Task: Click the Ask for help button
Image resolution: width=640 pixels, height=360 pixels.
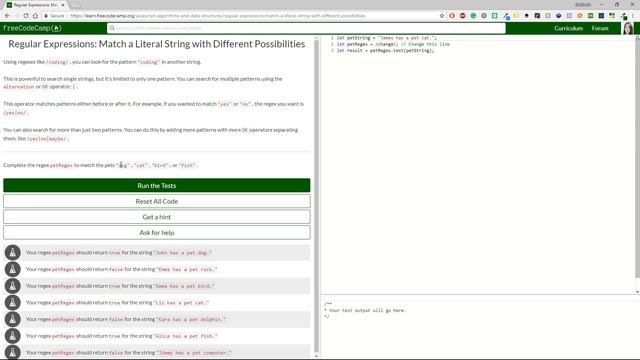Action: click(157, 232)
